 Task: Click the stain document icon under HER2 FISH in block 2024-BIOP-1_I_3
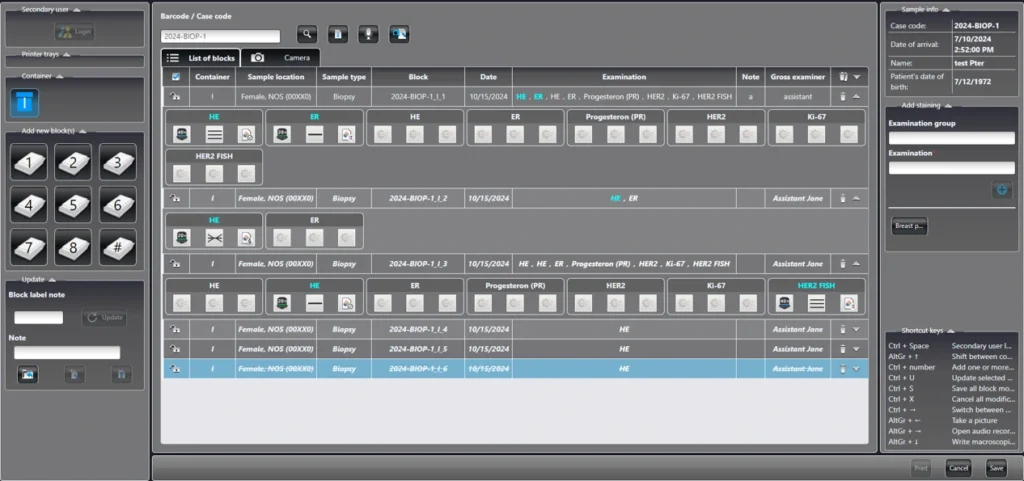pos(848,303)
